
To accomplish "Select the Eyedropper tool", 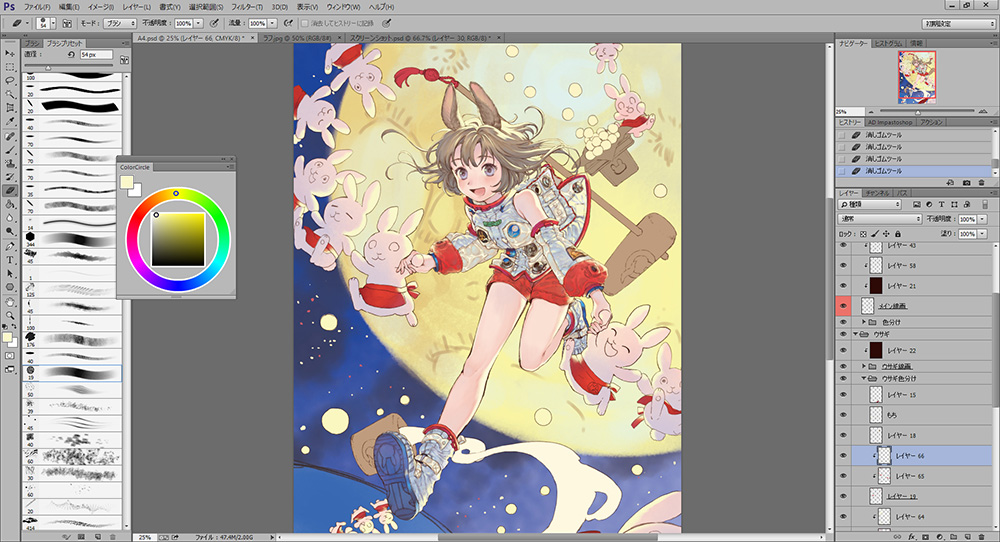I will click(10, 121).
